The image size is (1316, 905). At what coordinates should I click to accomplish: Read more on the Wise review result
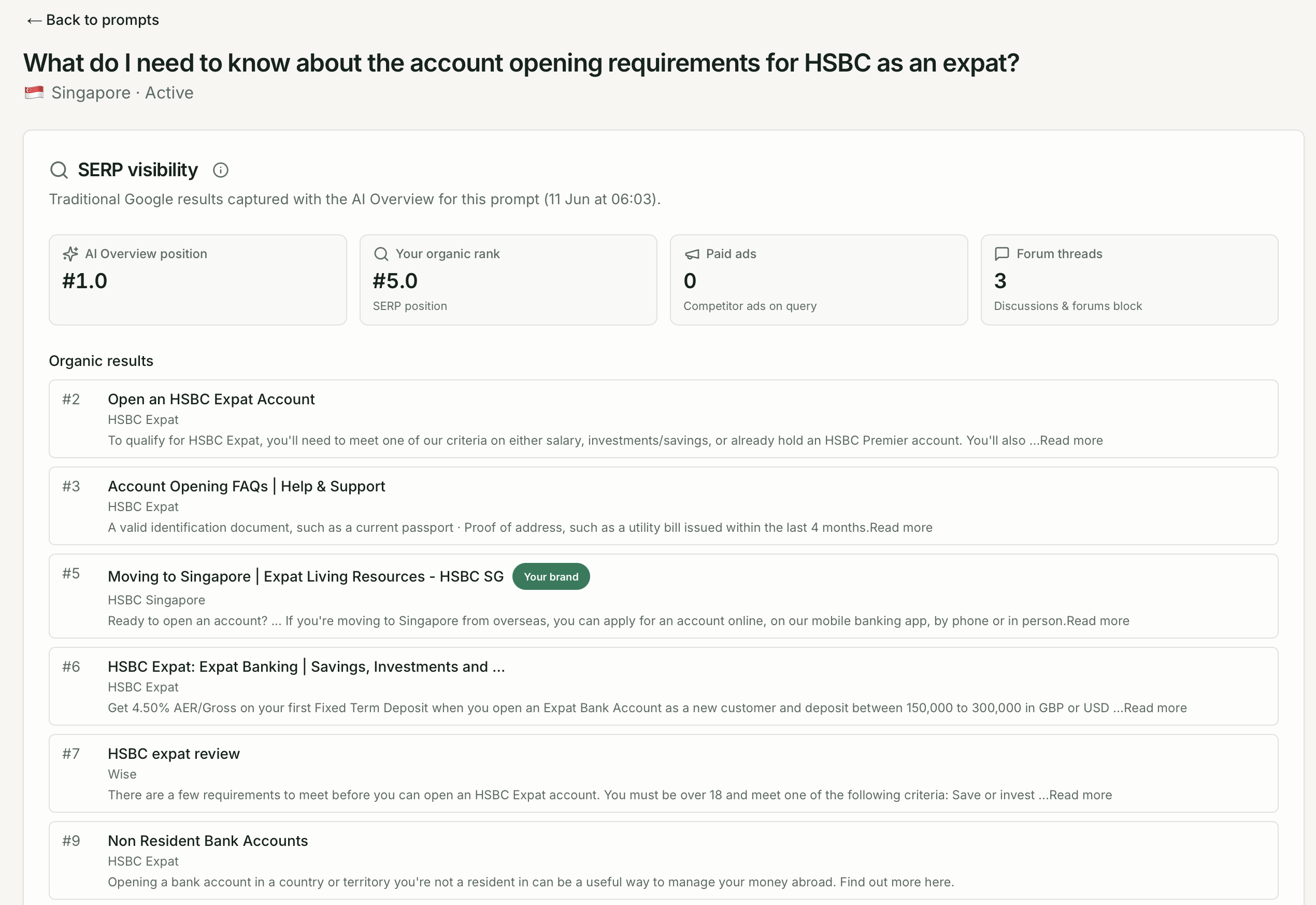coord(1080,795)
